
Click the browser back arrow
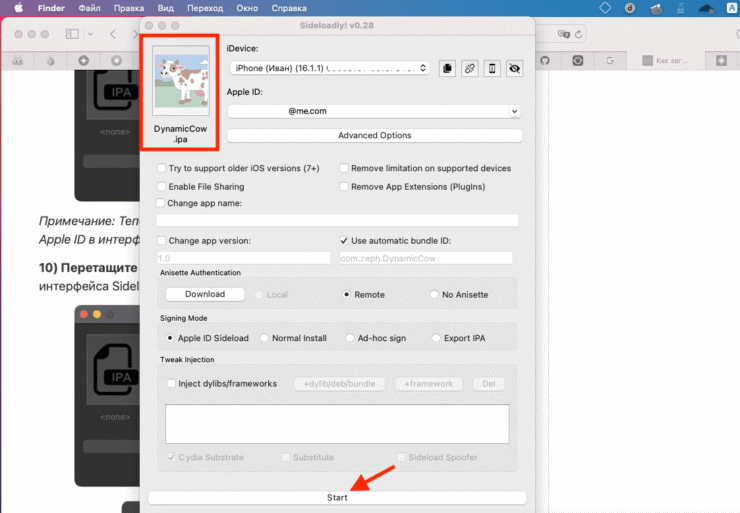point(113,34)
